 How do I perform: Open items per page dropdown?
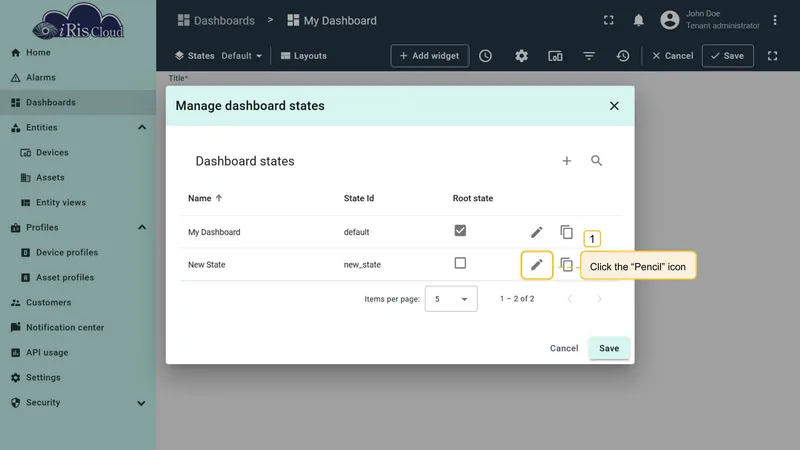point(451,299)
